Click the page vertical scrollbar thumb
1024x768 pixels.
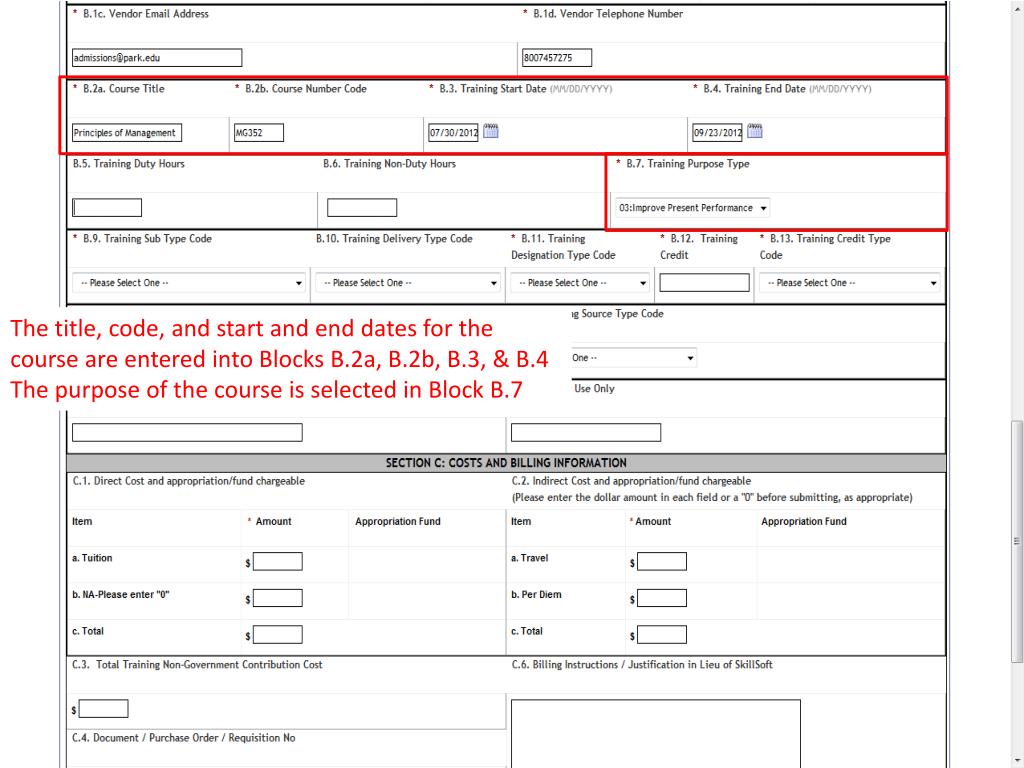1016,541
